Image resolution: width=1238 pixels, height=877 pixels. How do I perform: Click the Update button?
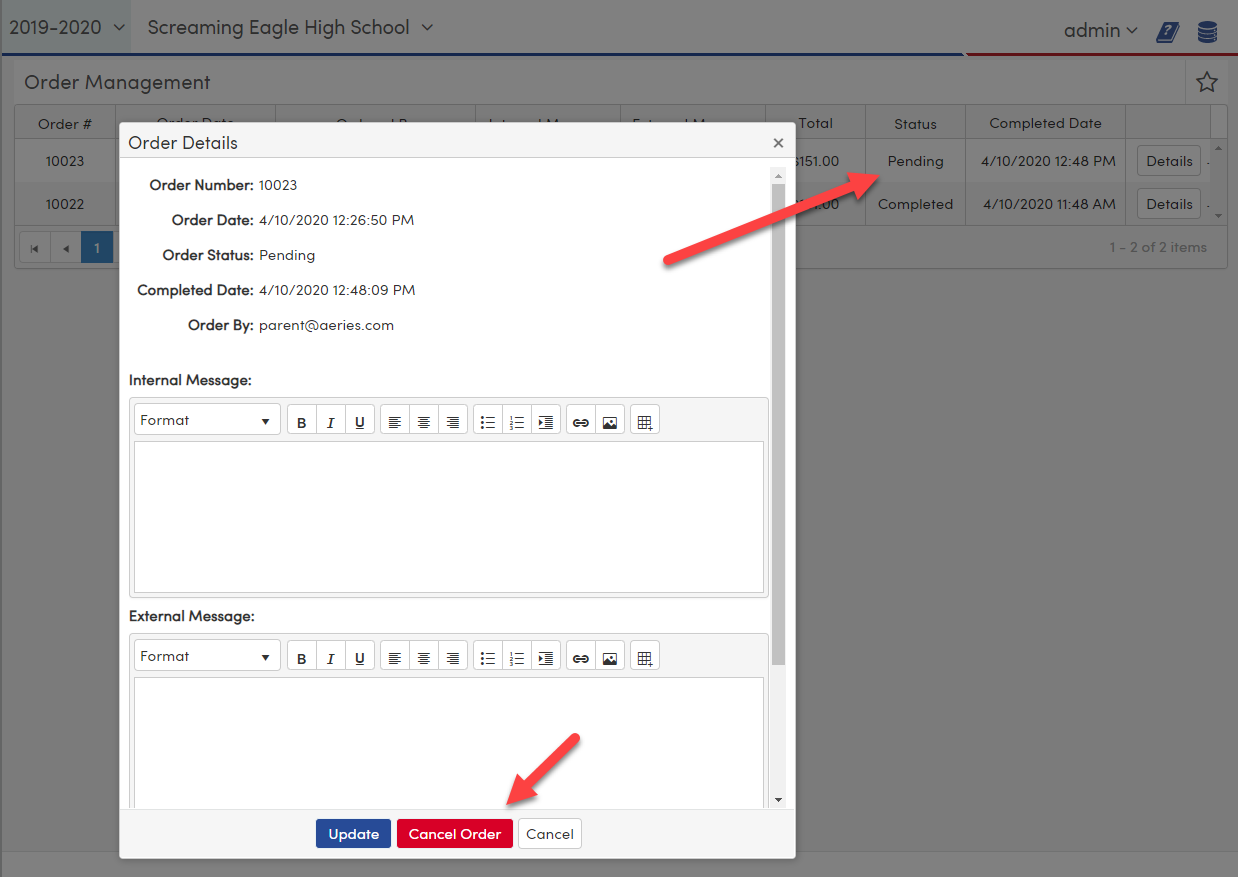point(354,834)
